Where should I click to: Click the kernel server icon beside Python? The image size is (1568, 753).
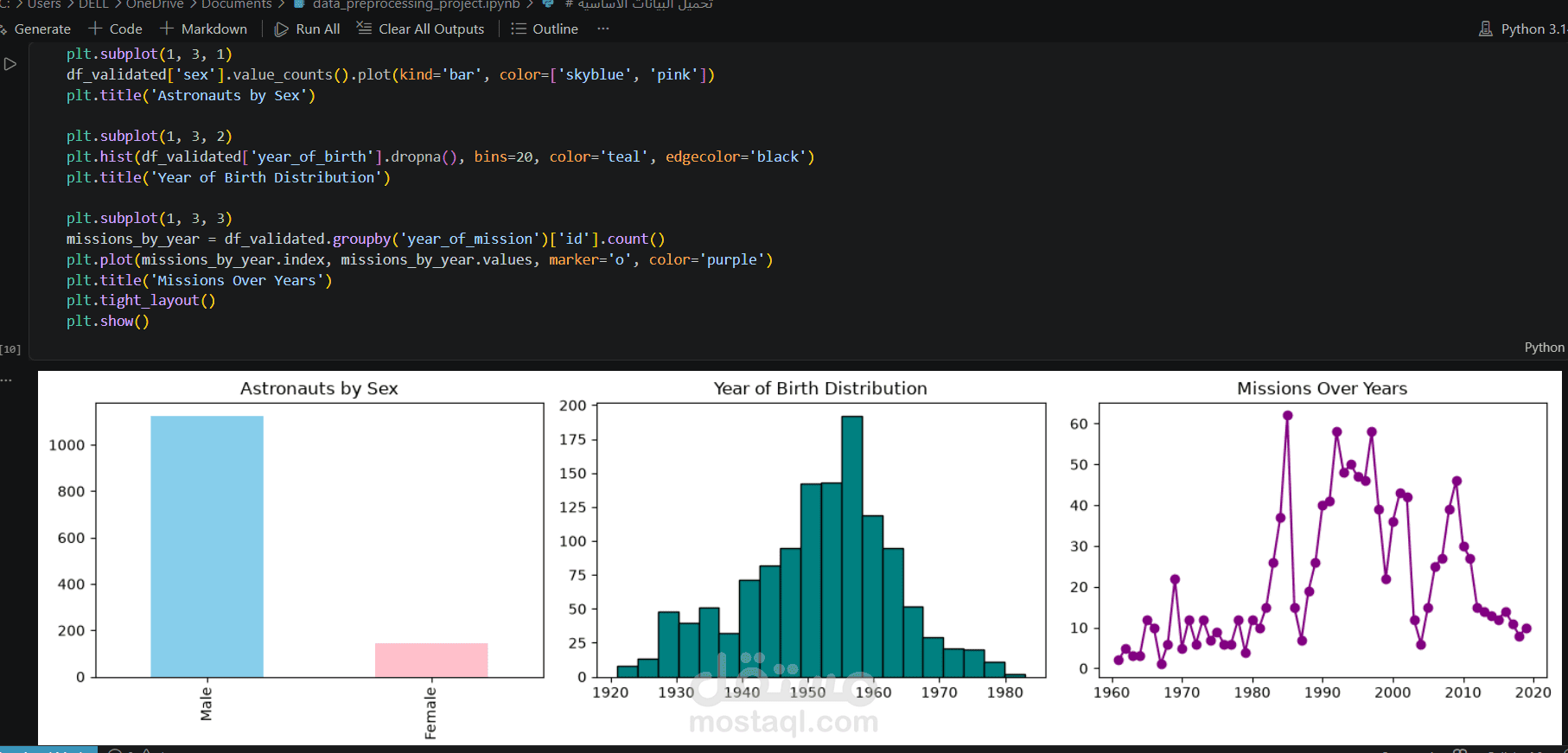1486,29
